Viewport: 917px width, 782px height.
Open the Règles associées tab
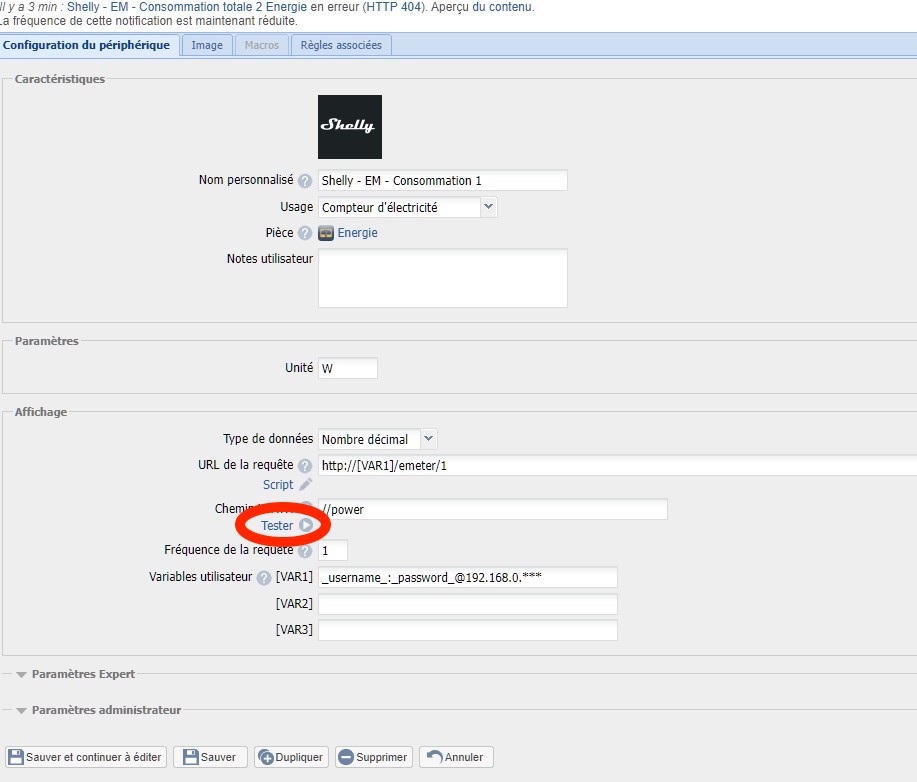[x=341, y=45]
